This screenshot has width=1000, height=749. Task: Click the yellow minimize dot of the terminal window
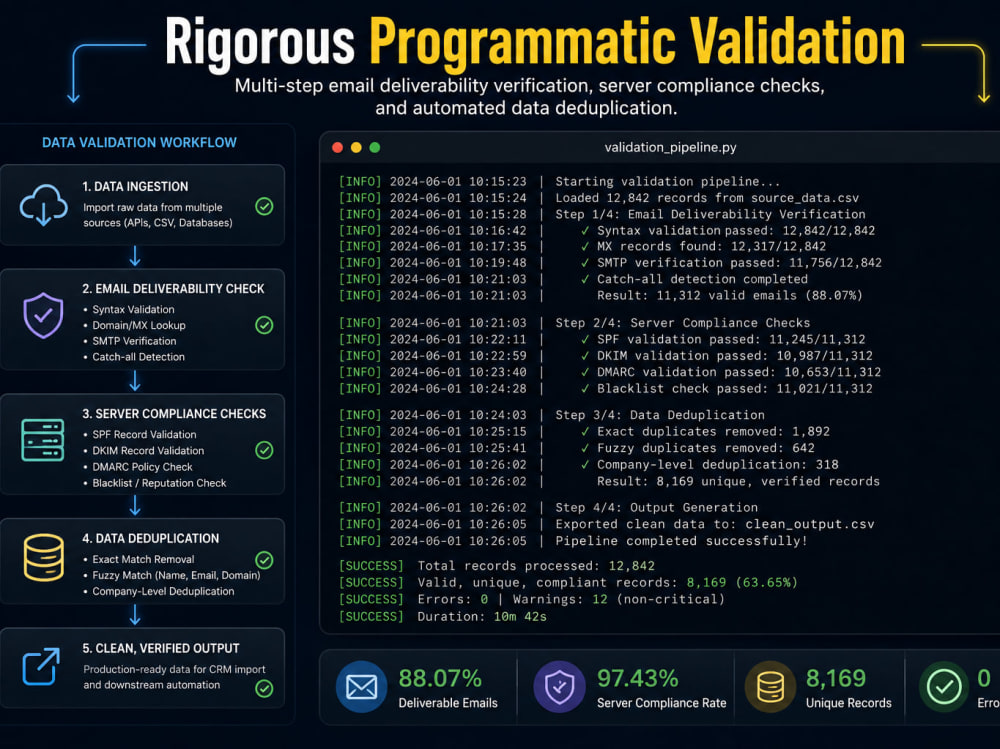[356, 147]
